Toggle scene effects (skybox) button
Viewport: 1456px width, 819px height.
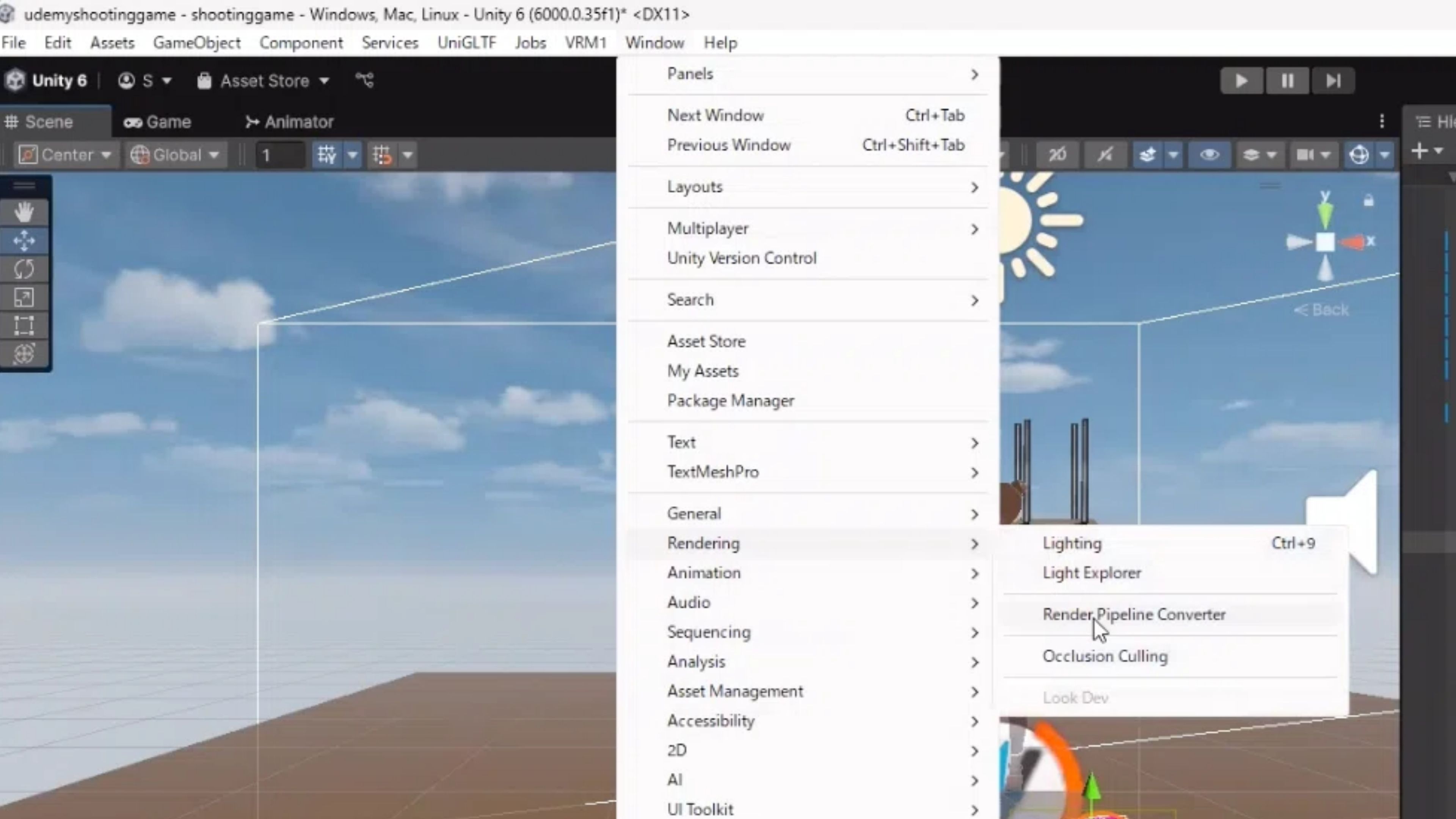[1147, 155]
